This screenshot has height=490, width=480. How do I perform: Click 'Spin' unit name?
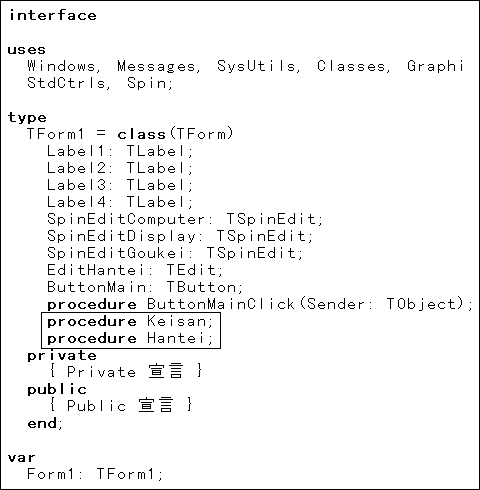pyautogui.click(x=147, y=83)
